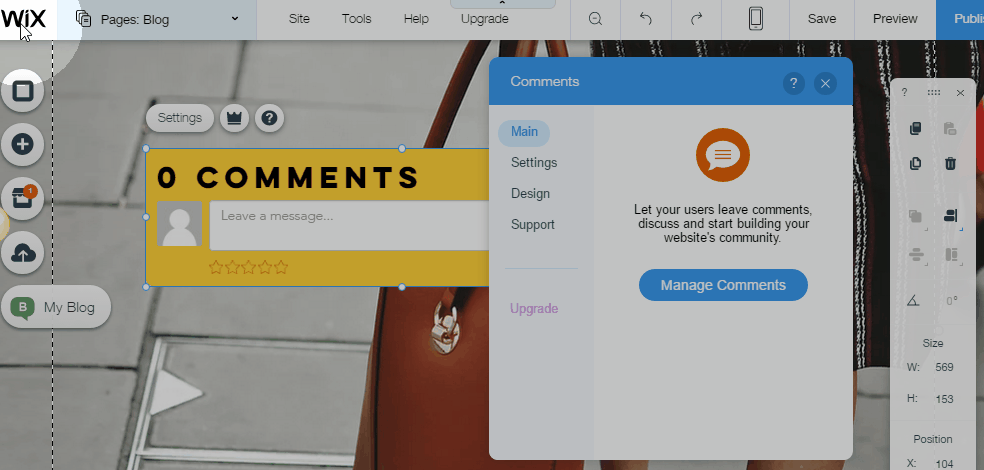This screenshot has height=470, width=984.
Task: Open the Site menu
Action: 299,19
